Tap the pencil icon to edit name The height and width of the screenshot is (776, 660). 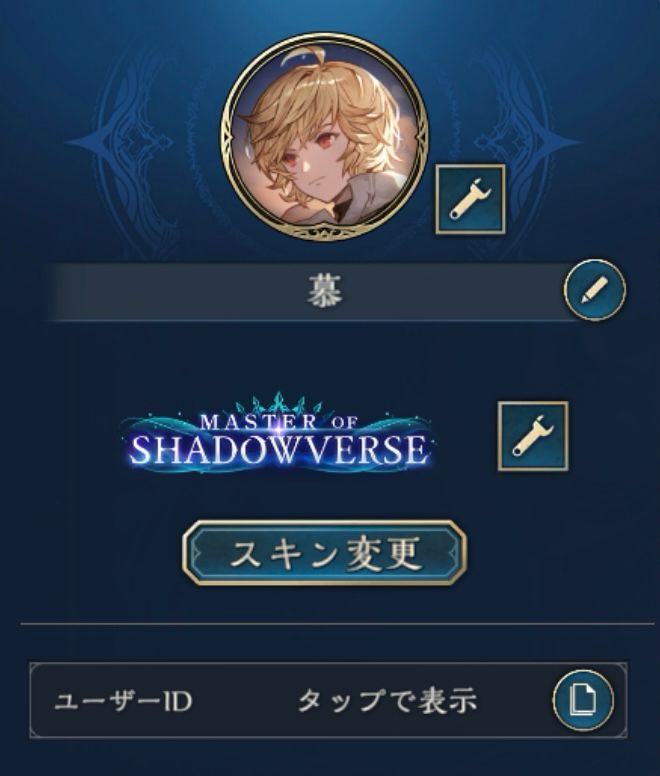[594, 290]
